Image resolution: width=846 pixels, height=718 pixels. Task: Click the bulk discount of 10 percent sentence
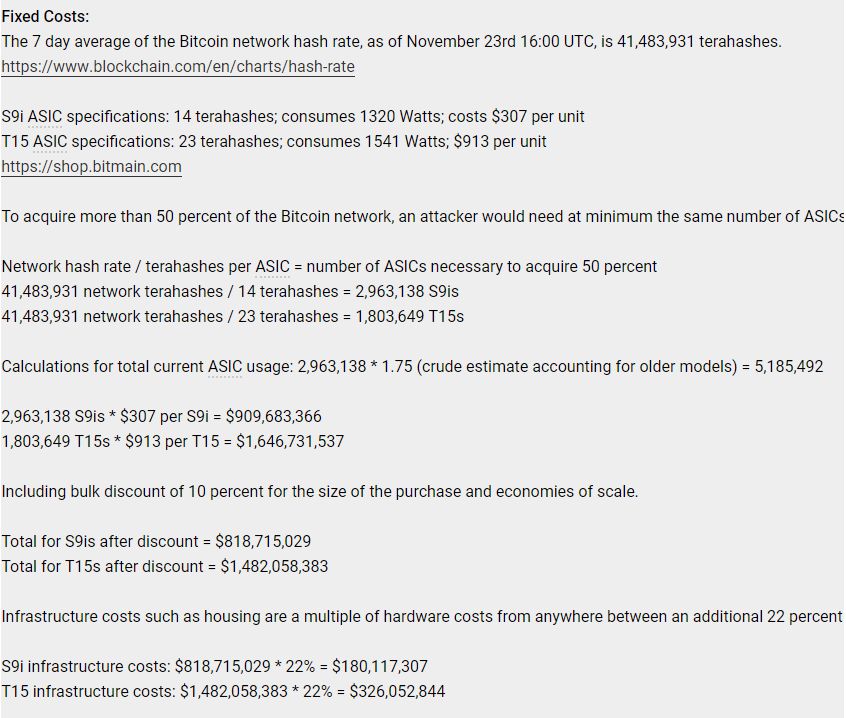click(x=319, y=491)
